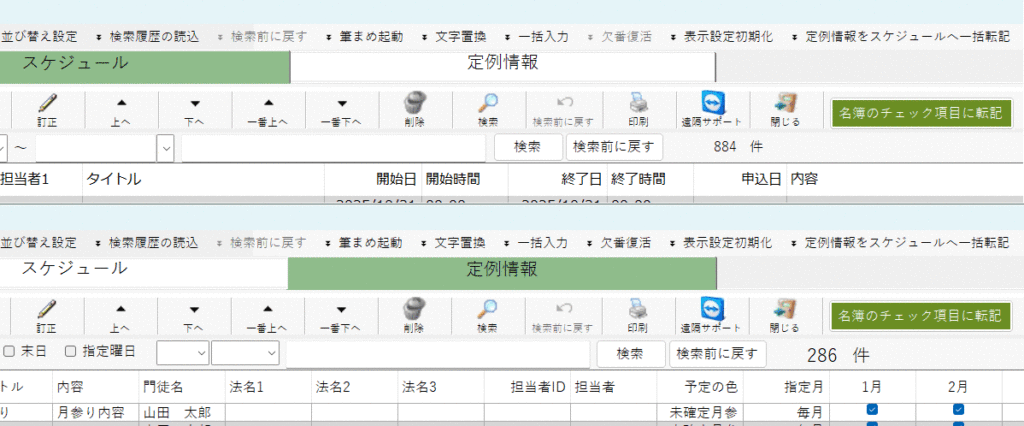Screen dimensions: 1024x426
Task: Toggle the 末日 checkbox
Action: 9,352
